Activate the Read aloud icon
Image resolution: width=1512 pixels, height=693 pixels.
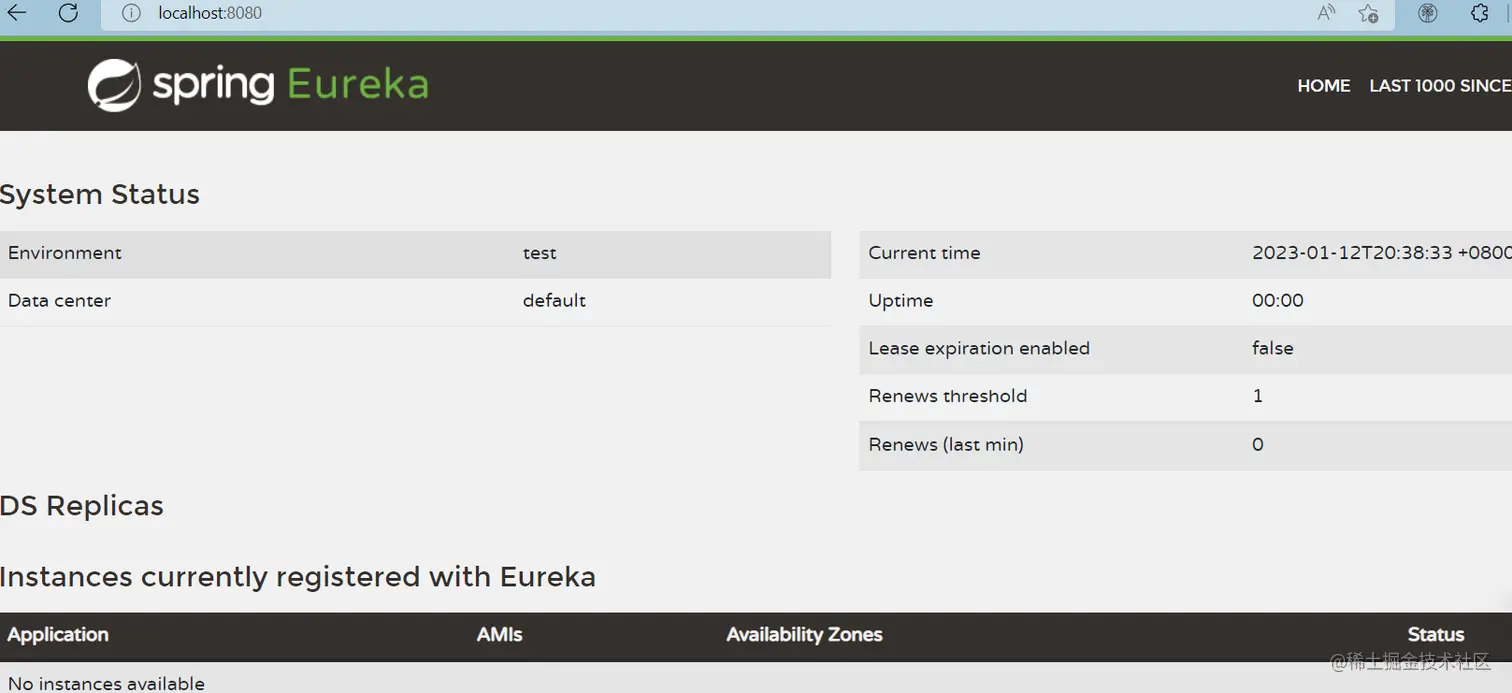pos(1327,13)
